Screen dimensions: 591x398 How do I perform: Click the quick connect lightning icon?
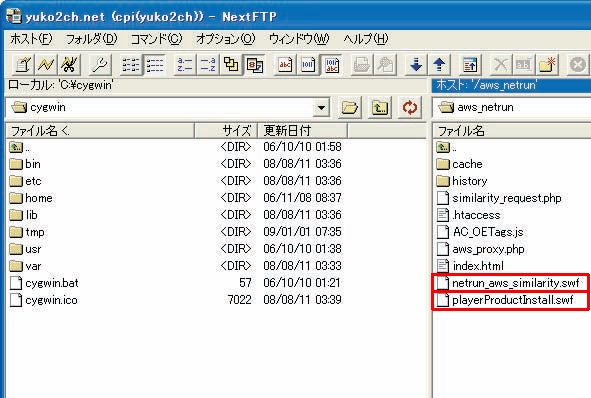[x=46, y=65]
